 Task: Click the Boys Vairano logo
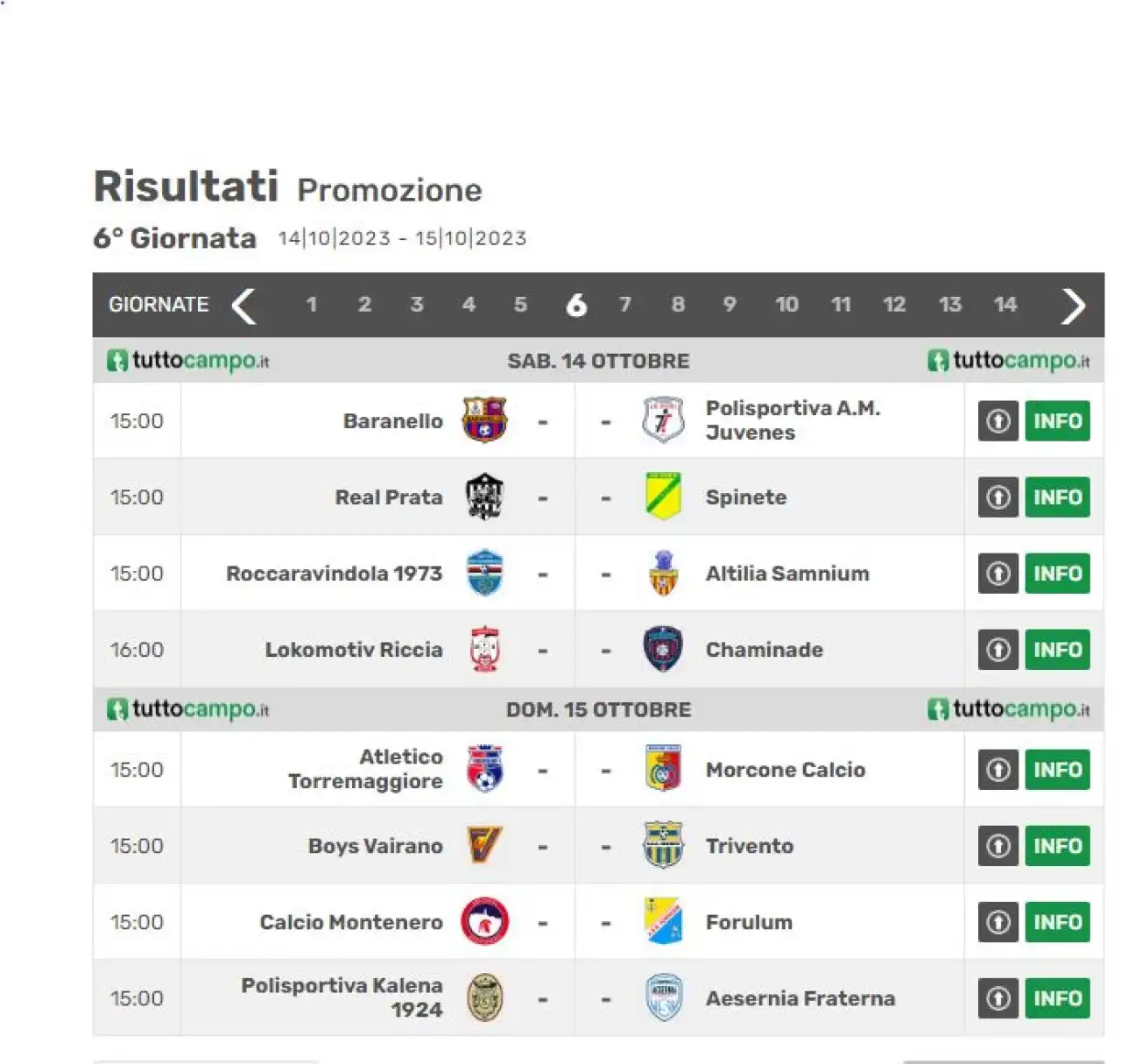484,845
